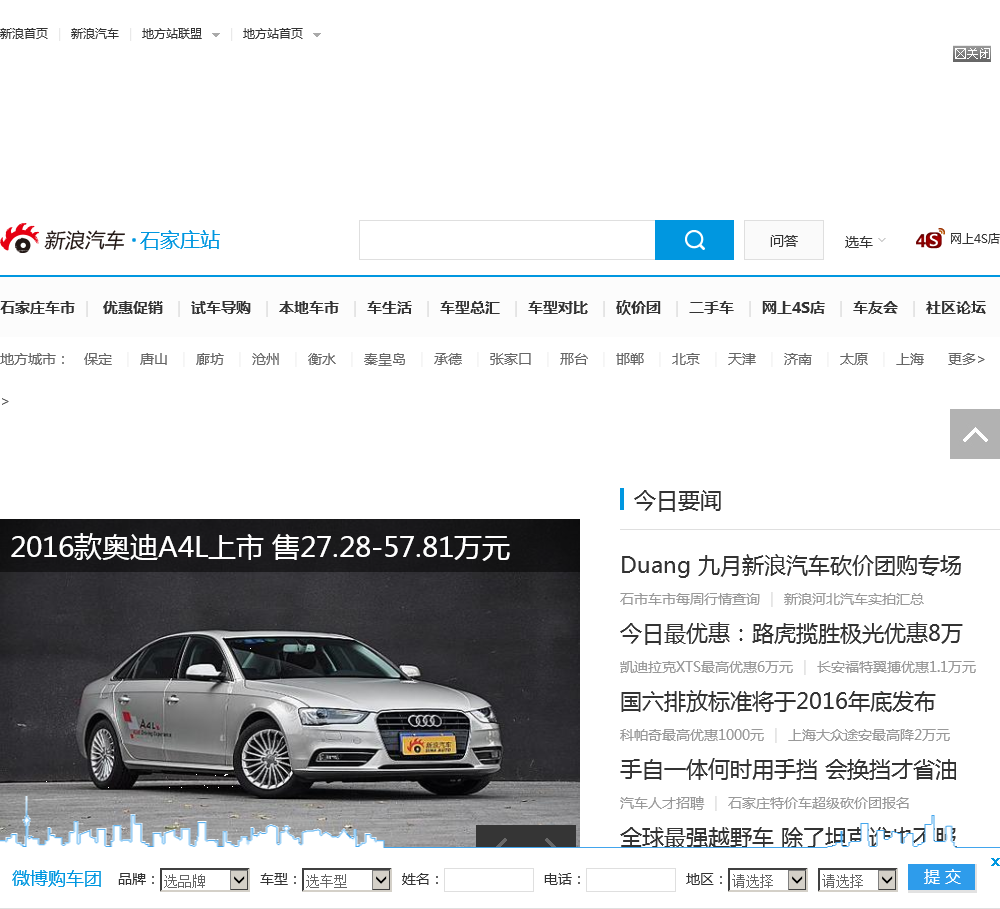Open Duang 九月新浪汽车砍价团购专场 headline
Image resolution: width=1000 pixels, height=909 pixels.
[791, 565]
